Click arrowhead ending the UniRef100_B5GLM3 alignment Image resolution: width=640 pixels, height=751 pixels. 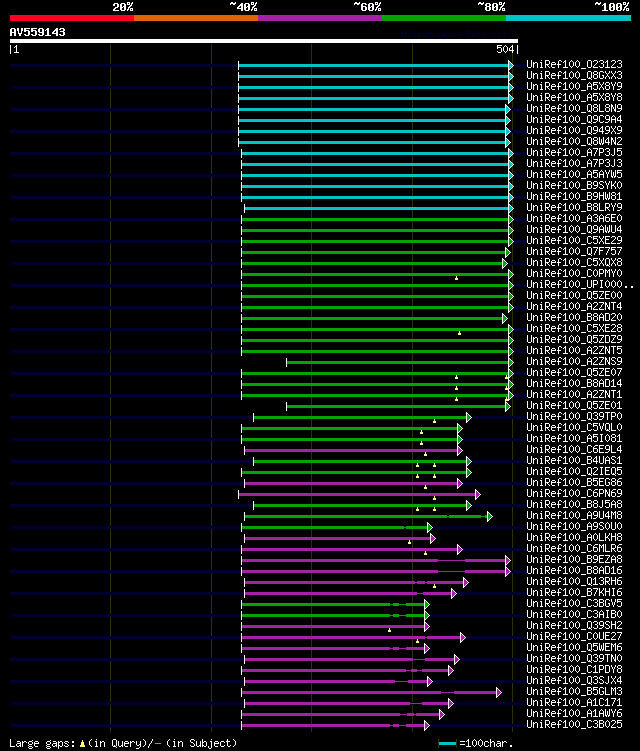click(499, 693)
